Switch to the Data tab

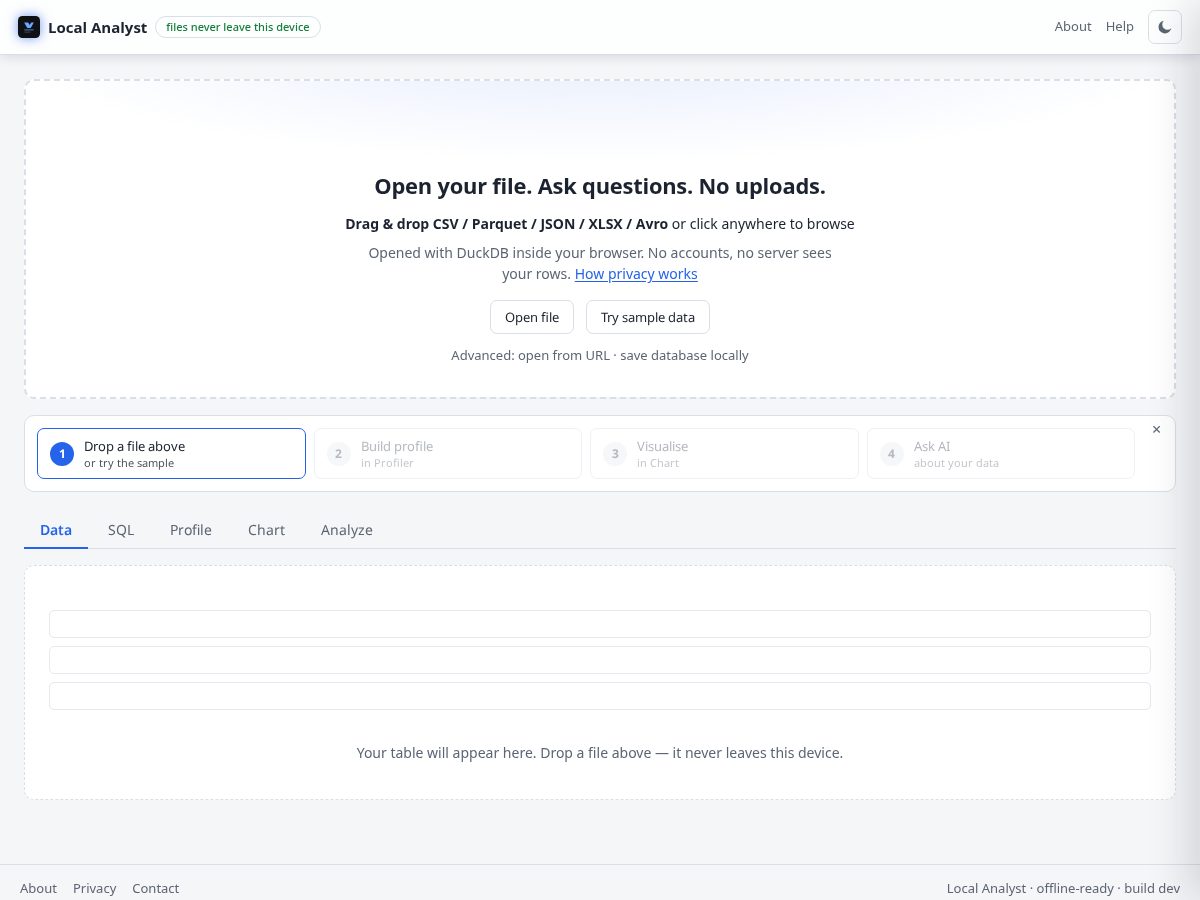(x=56, y=530)
